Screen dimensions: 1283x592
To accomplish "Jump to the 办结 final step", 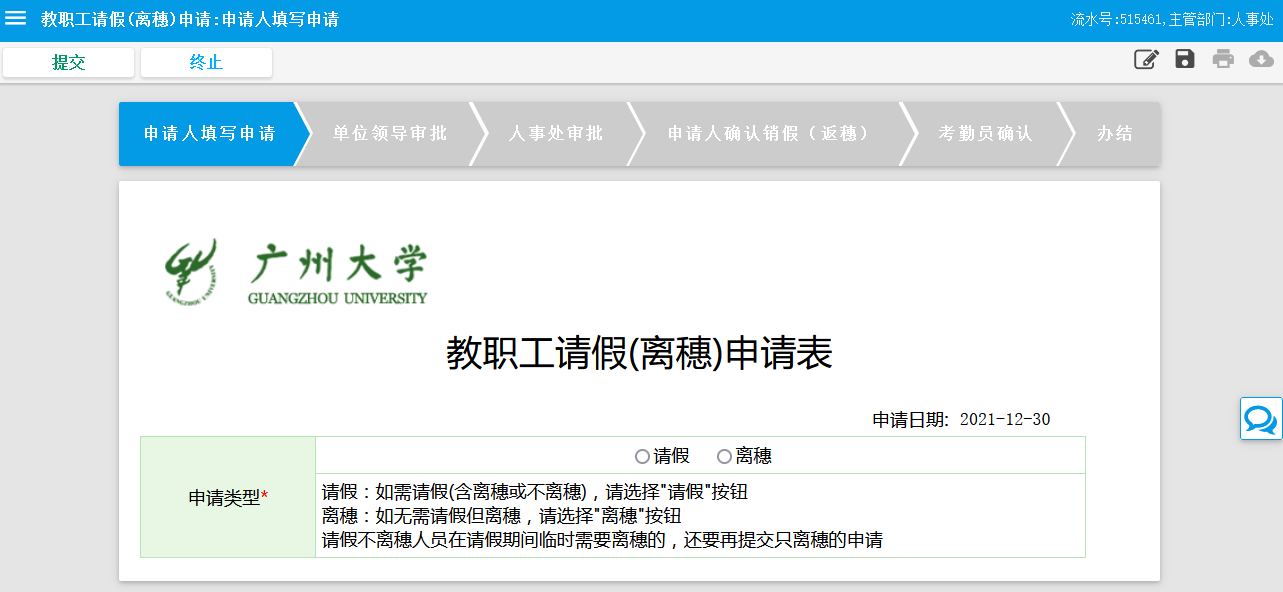I will 1115,134.
